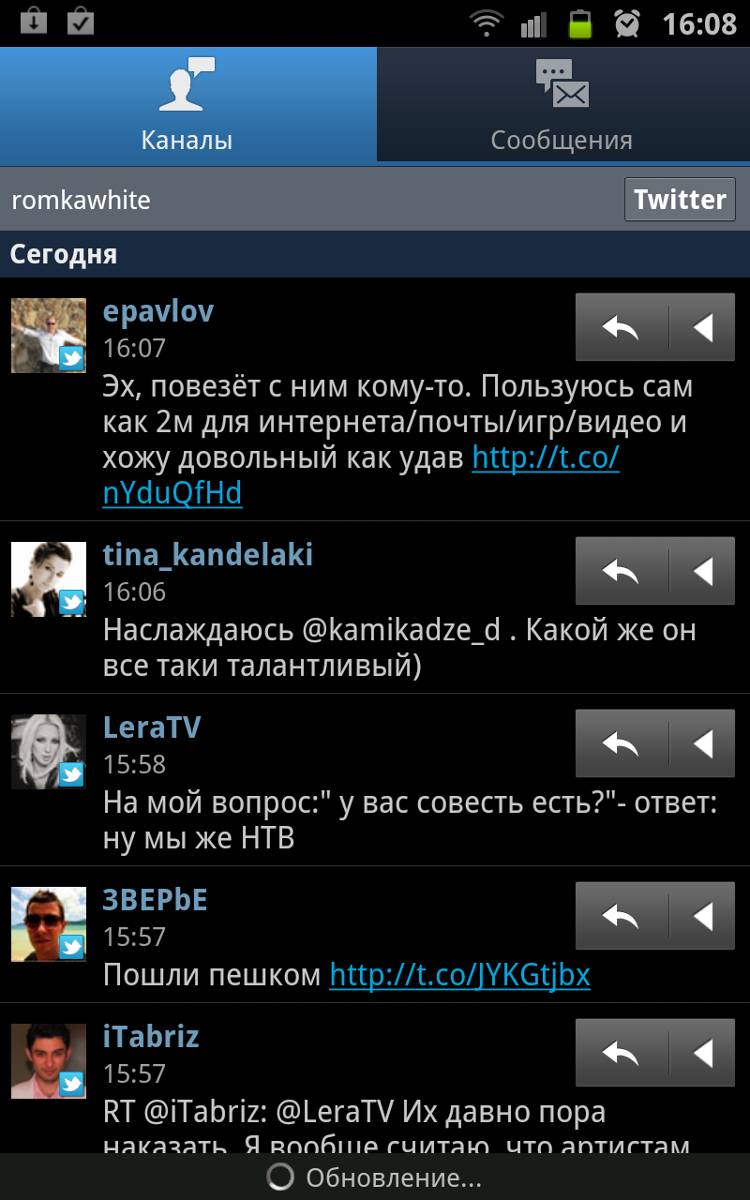Open triangle arrow on iTabriz's post

[702, 1053]
